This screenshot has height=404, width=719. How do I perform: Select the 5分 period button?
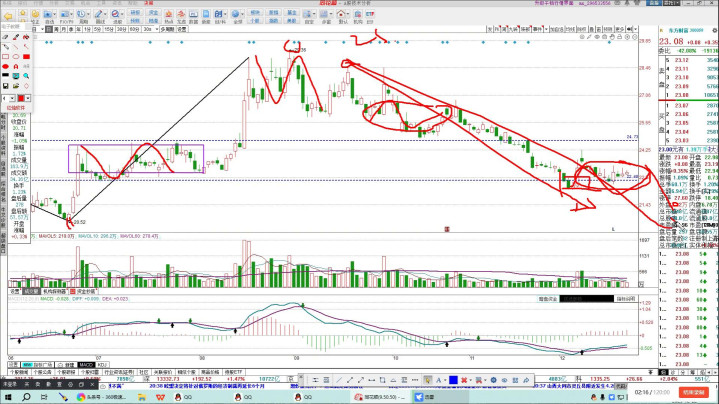click(97, 29)
